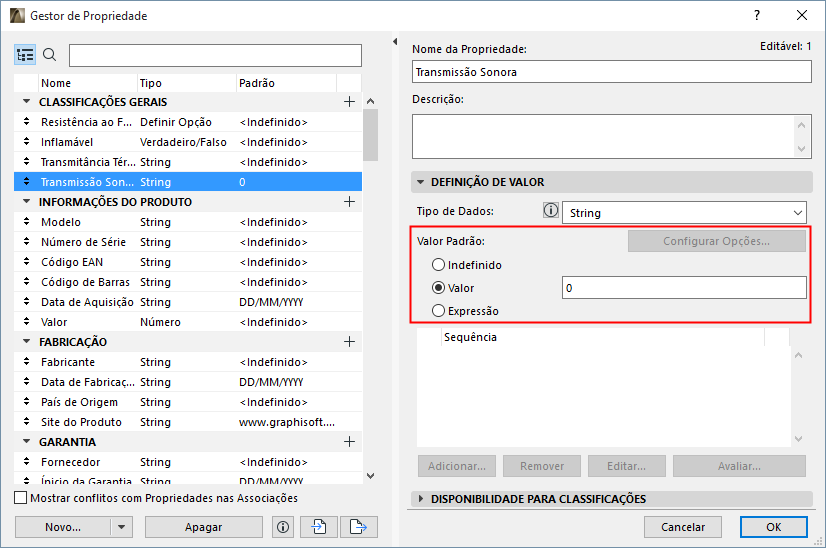Open the Tipo de Dados String dropdown
The height and width of the screenshot is (548, 826).
pos(684,213)
